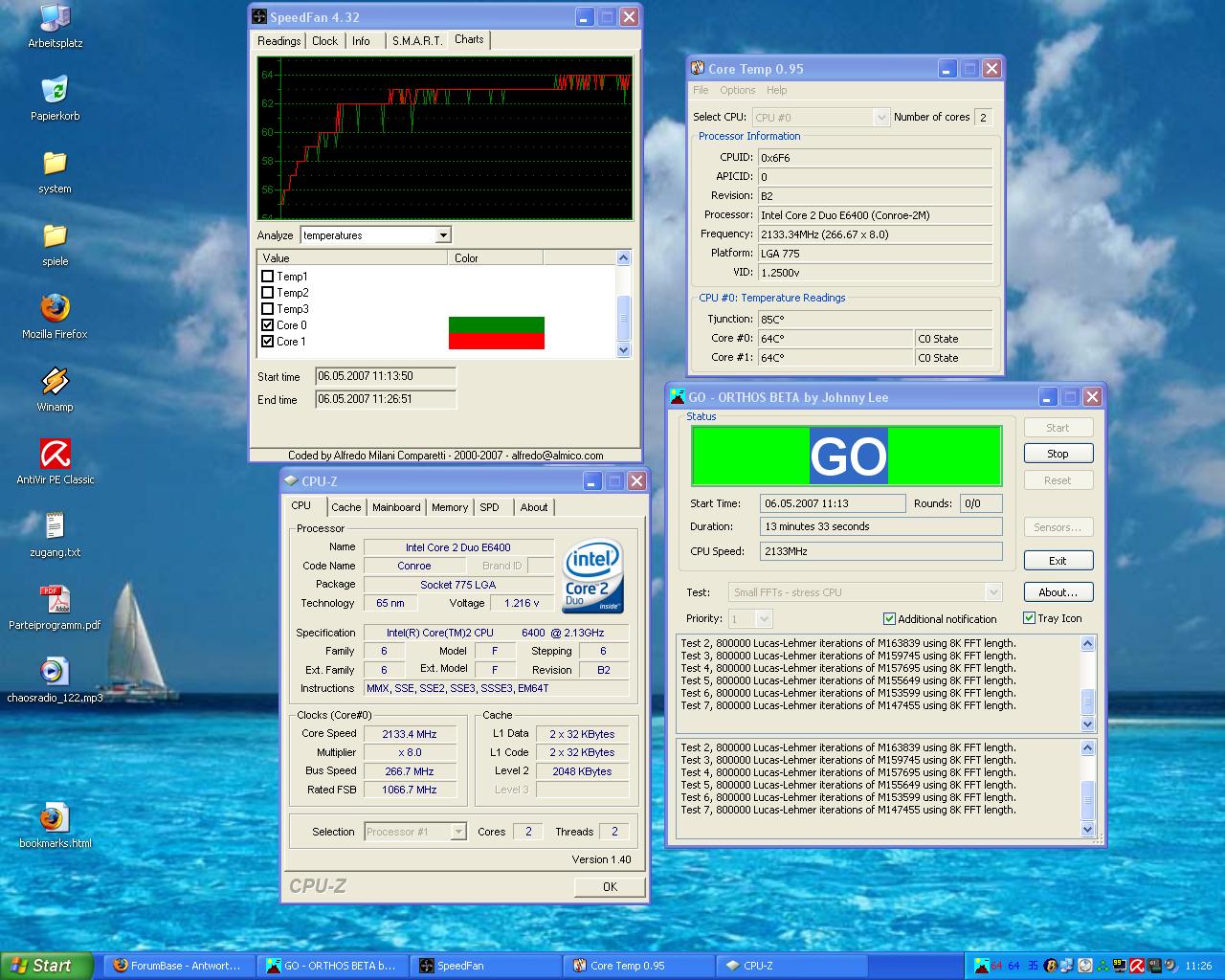Select chaosradio_122.mp3 file on desktop
This screenshot has width=1225, height=980.
coord(55,680)
